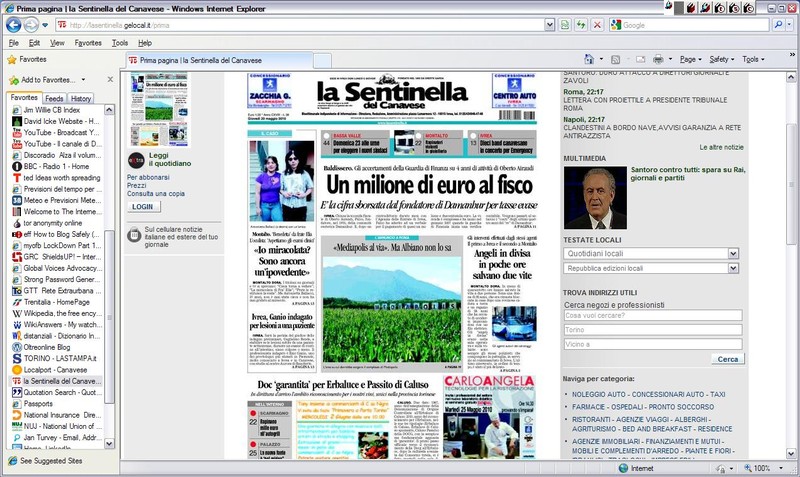Open the YouTube - Broadcast favorite

(x=57, y=132)
